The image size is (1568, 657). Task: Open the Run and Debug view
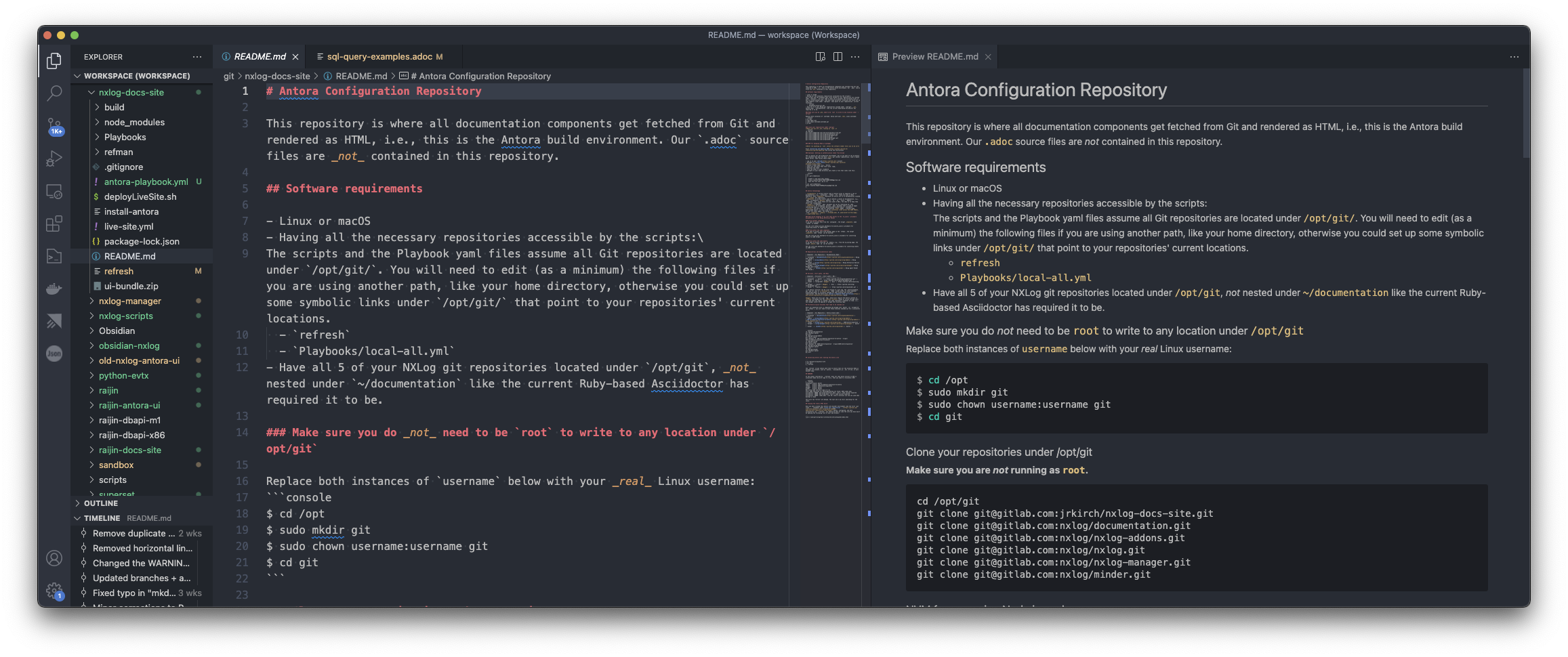(54, 158)
